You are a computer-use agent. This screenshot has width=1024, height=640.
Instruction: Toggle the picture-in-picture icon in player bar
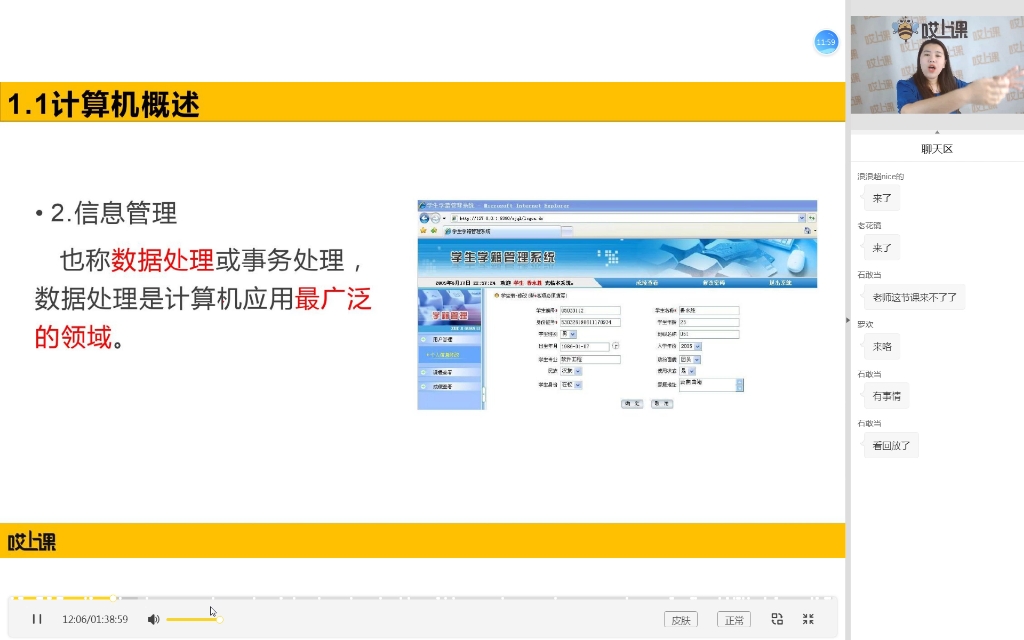777,619
